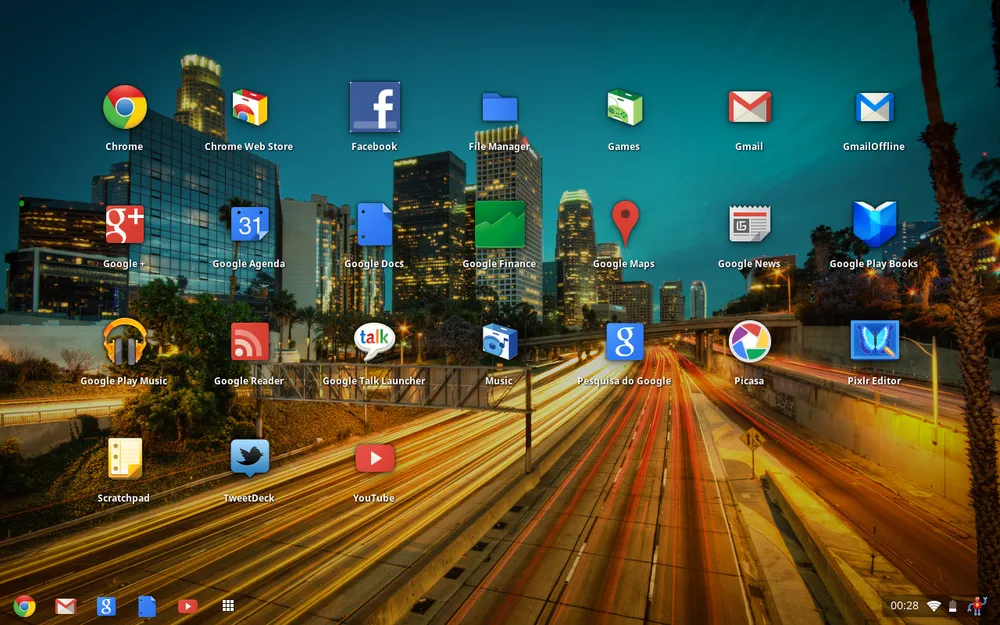This screenshot has height=625, width=1000.
Task: Launch the Facebook app icon
Action: coord(374,108)
